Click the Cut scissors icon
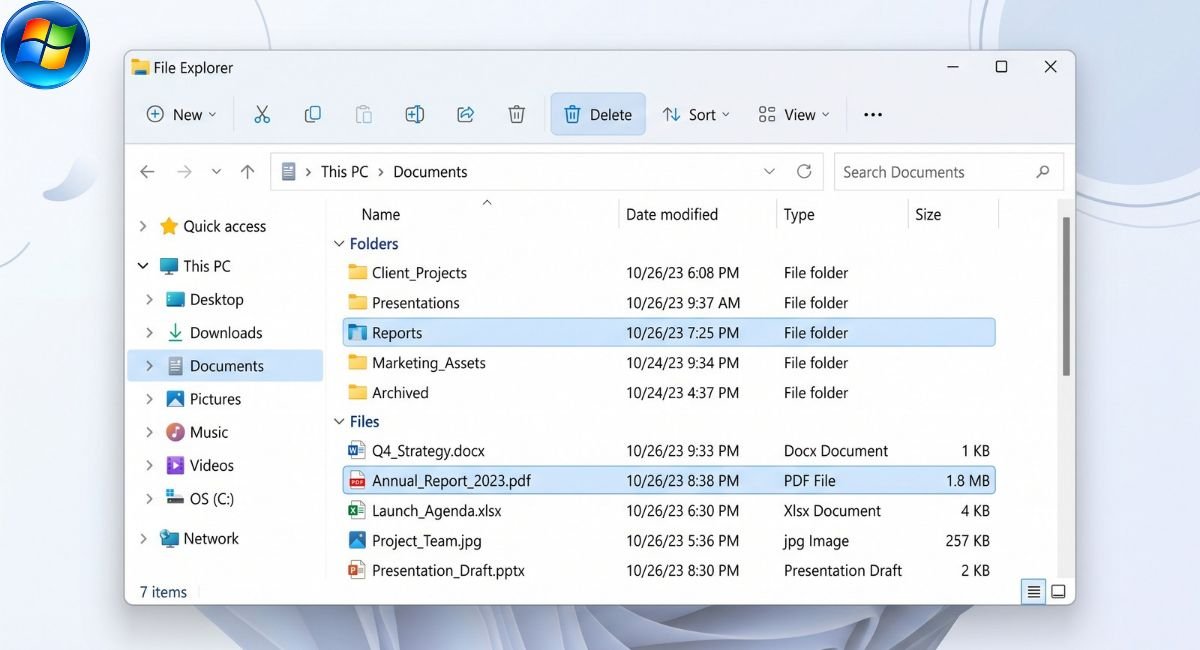The height and width of the screenshot is (650, 1200). click(262, 115)
